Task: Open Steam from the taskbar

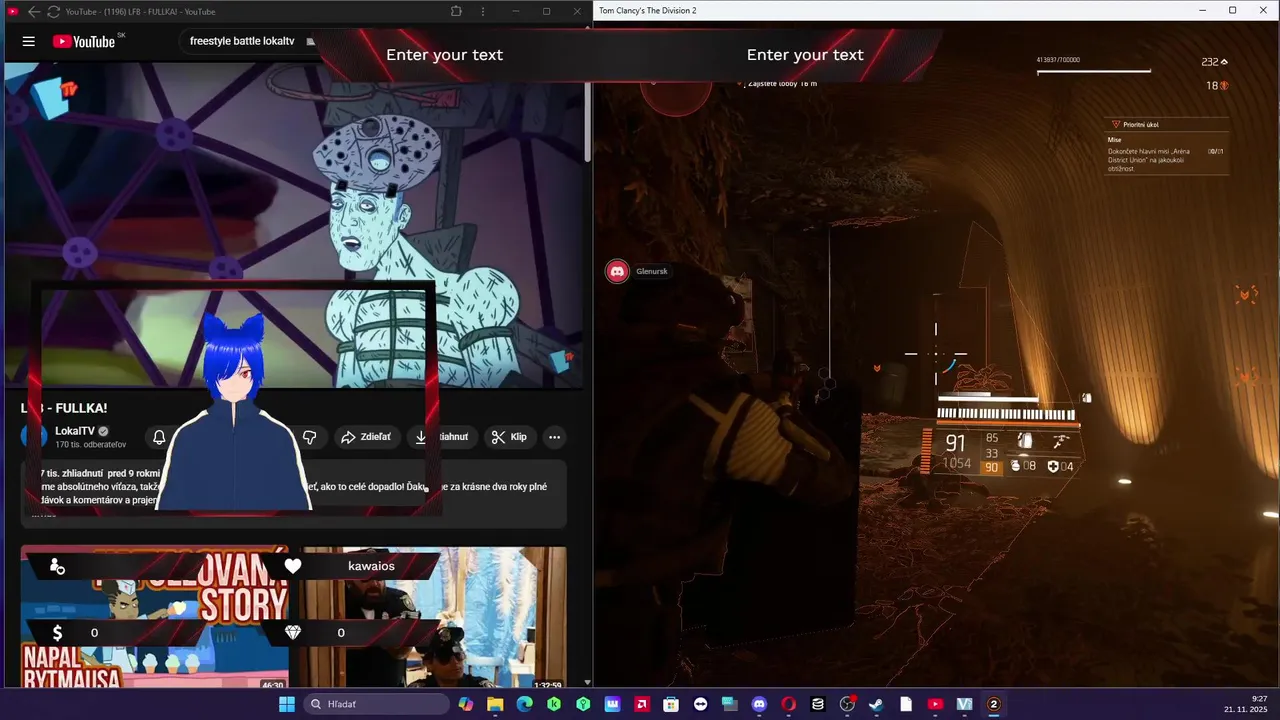Action: pyautogui.click(x=876, y=704)
